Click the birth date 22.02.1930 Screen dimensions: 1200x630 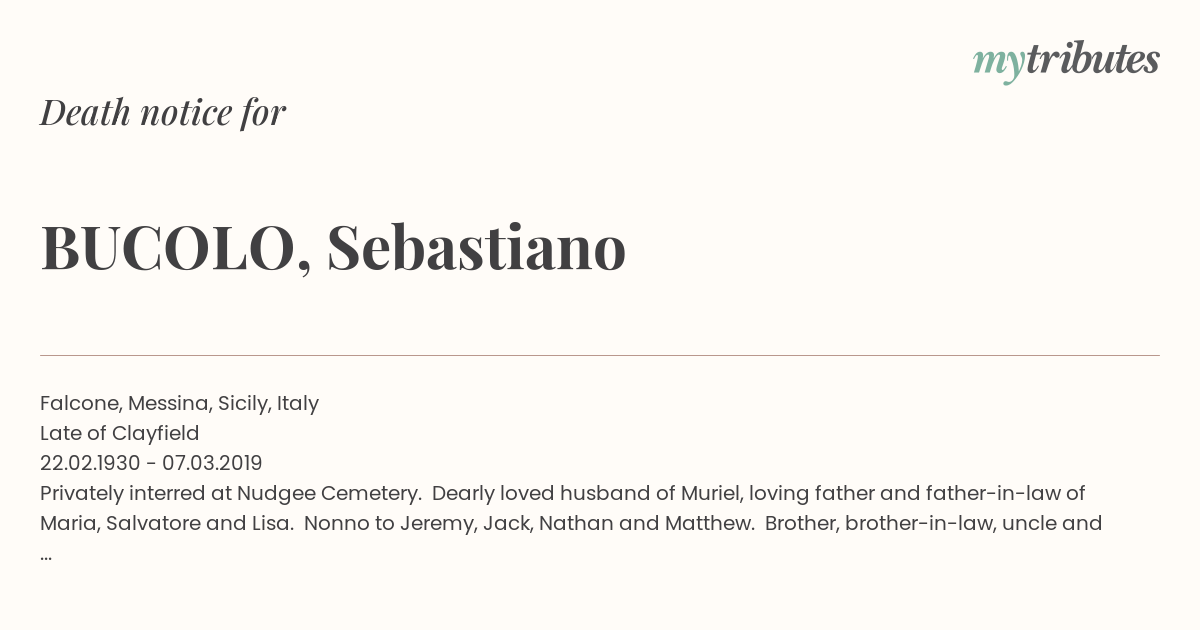coord(86,464)
